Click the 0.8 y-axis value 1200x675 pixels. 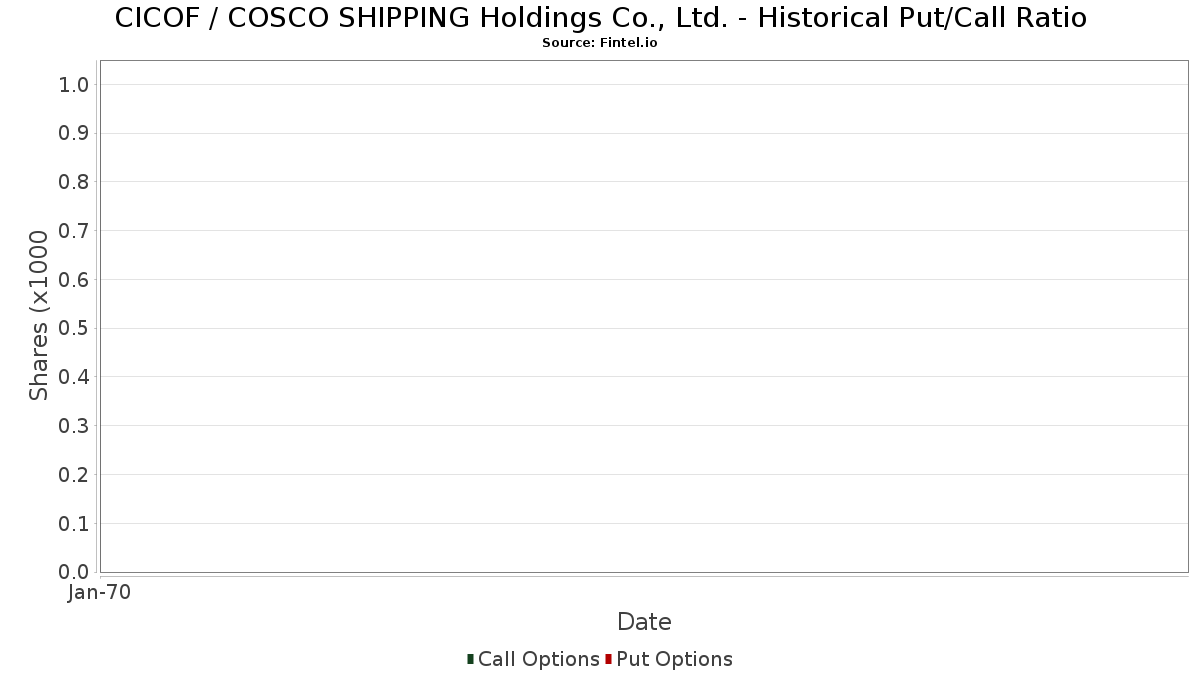[x=75, y=182]
